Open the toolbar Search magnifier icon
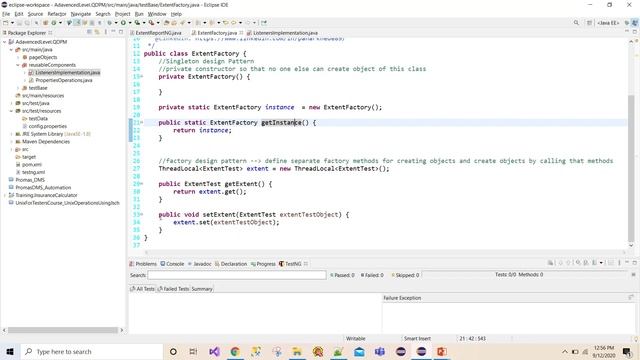This screenshot has height=360, width=640. 576,23
